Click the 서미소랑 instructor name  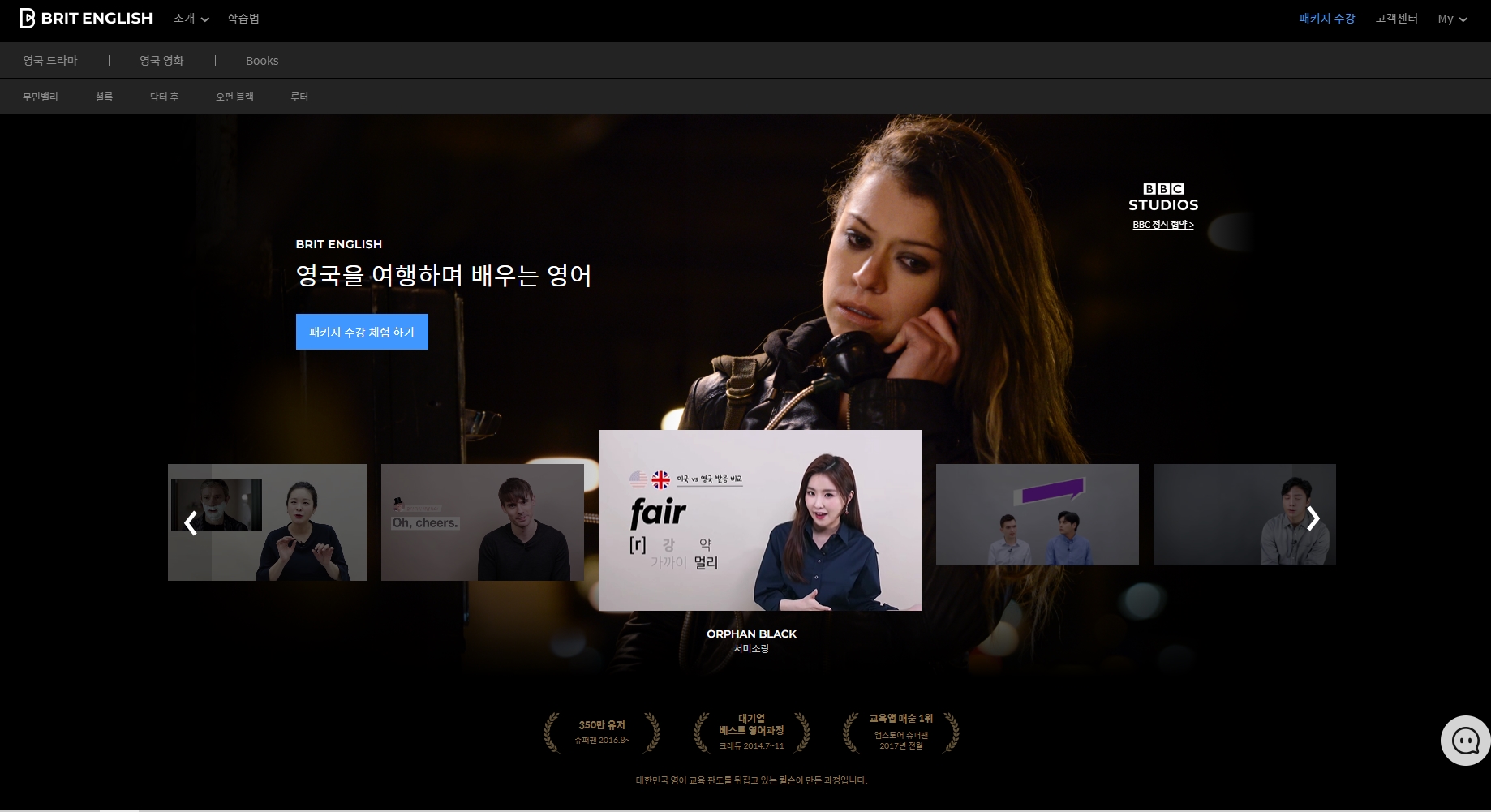coord(751,649)
